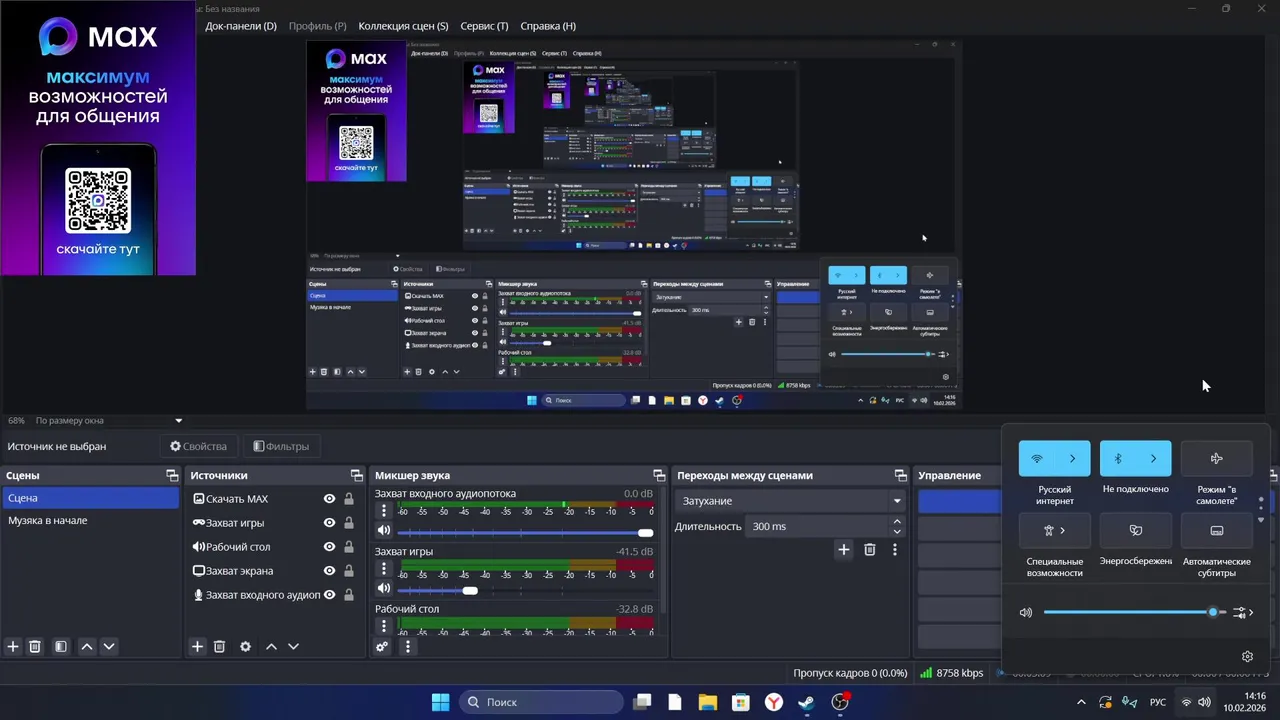
Task: Toggle the eye for Захват экрана source
Action: point(329,571)
